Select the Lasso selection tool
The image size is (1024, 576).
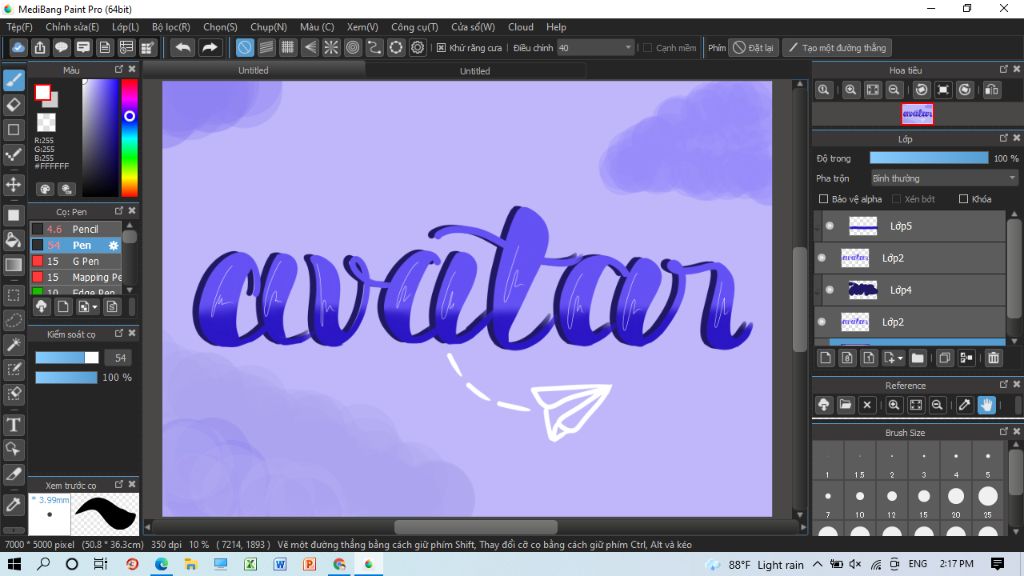coord(14,320)
